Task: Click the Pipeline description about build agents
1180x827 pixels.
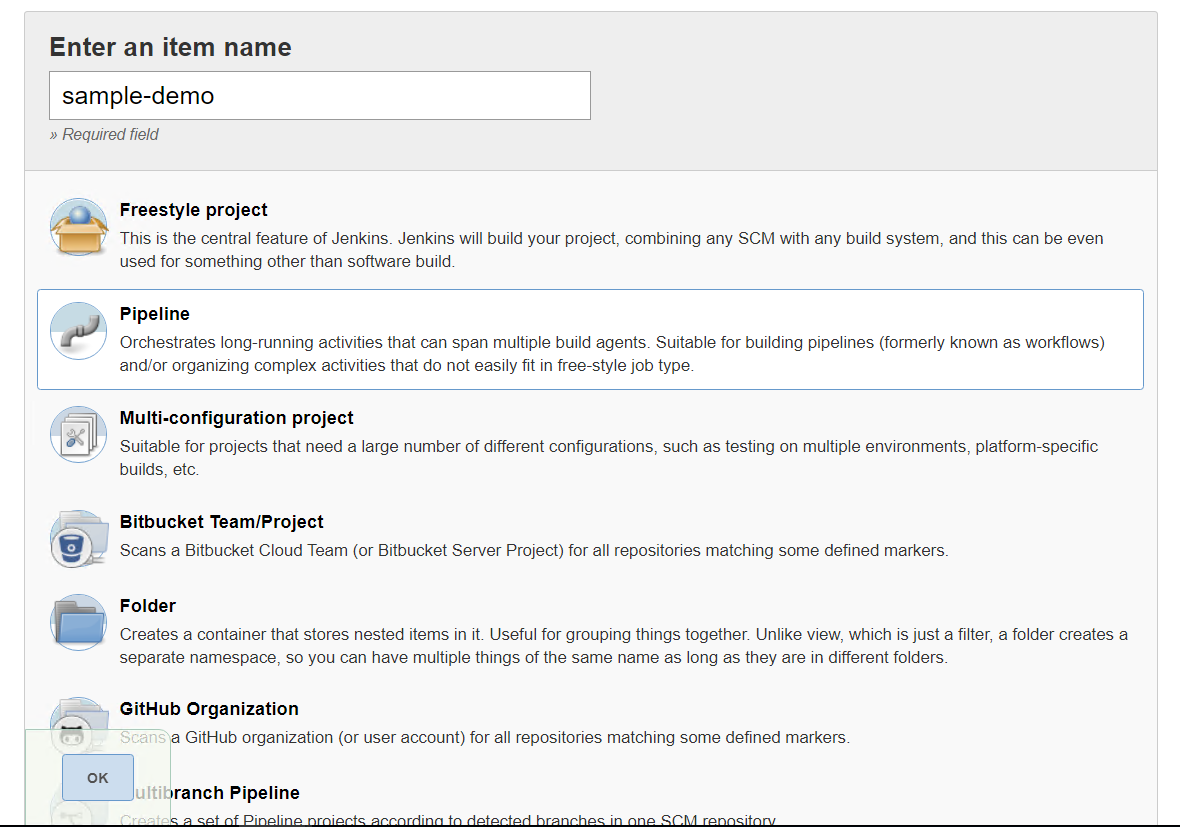Action: click(611, 354)
